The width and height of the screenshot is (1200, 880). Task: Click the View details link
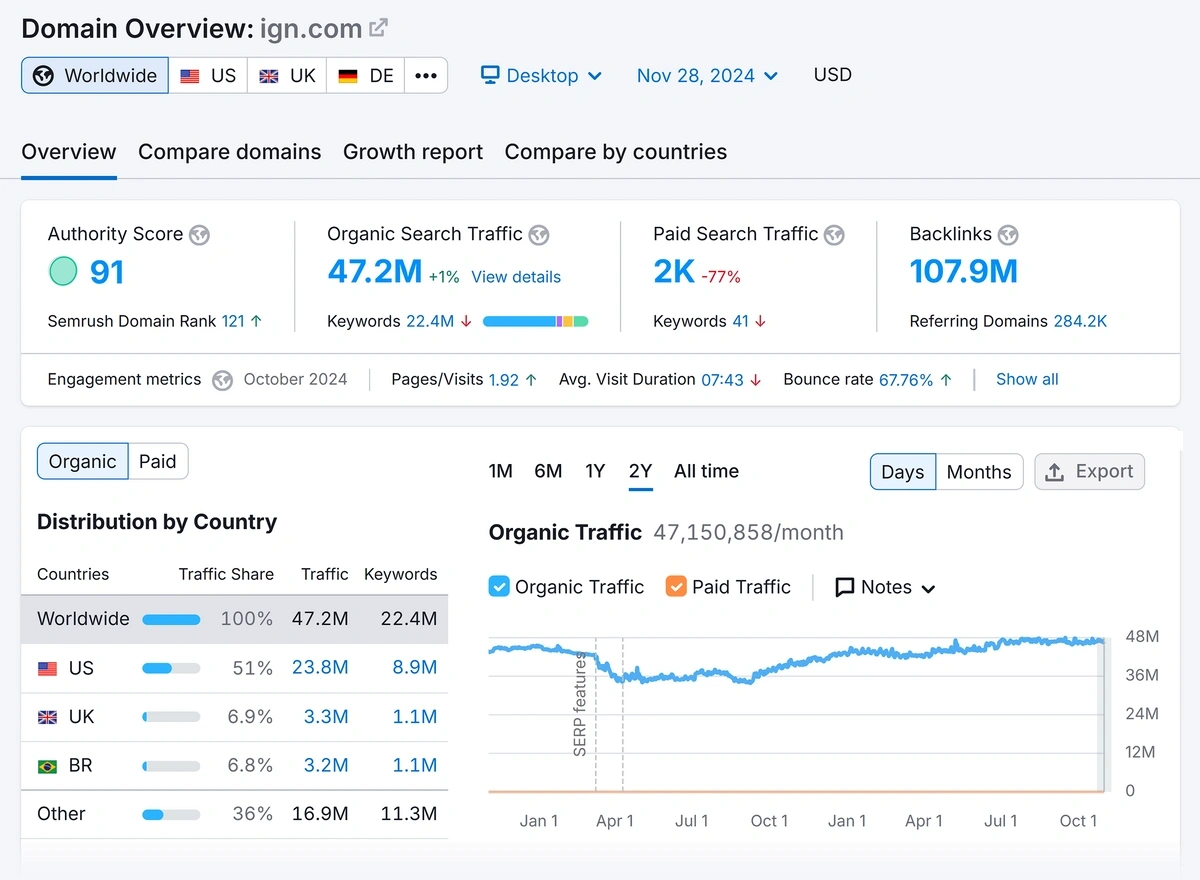(x=516, y=277)
